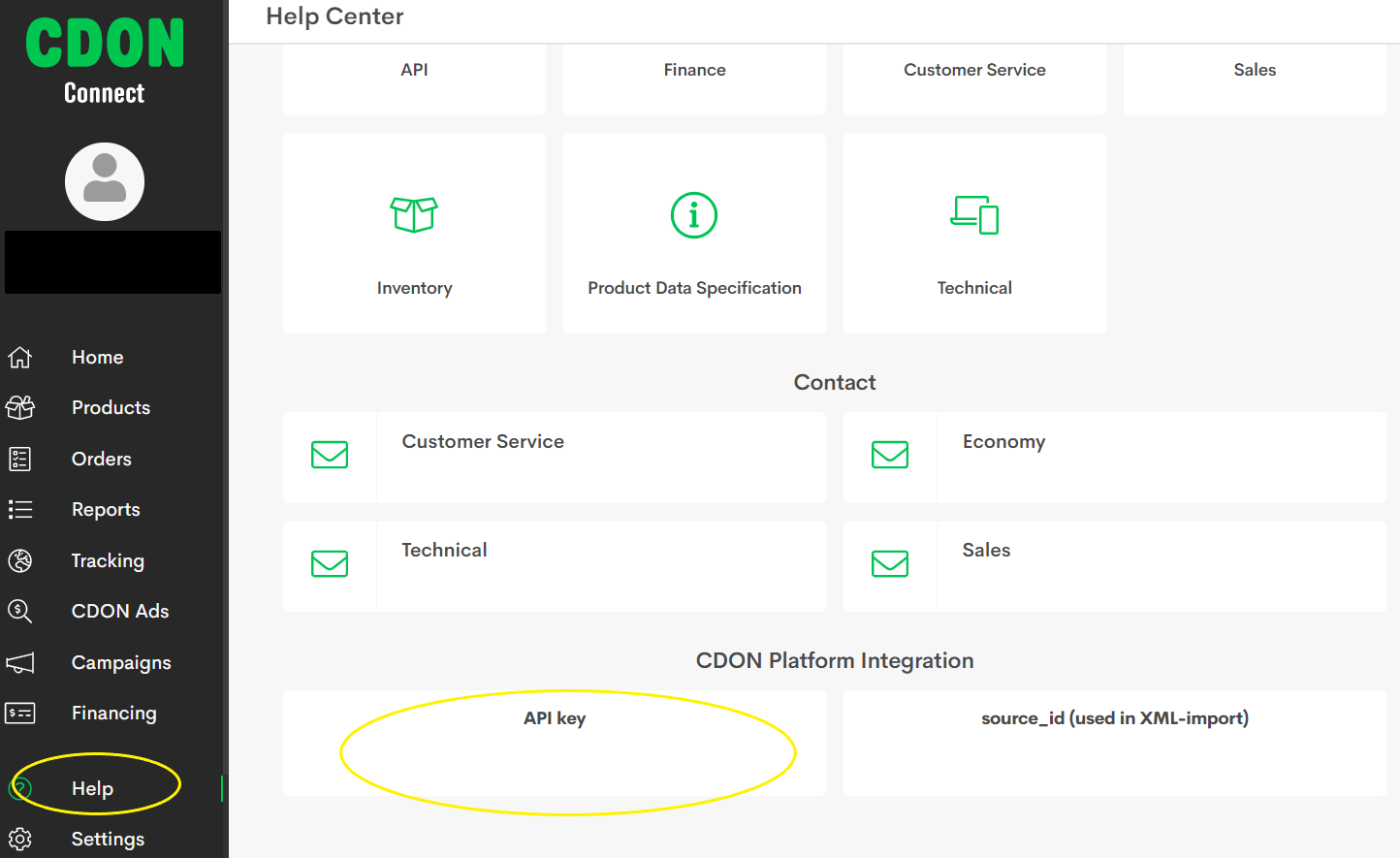The width and height of the screenshot is (1400, 858).
Task: Open the Orders sidebar item
Action: click(102, 459)
